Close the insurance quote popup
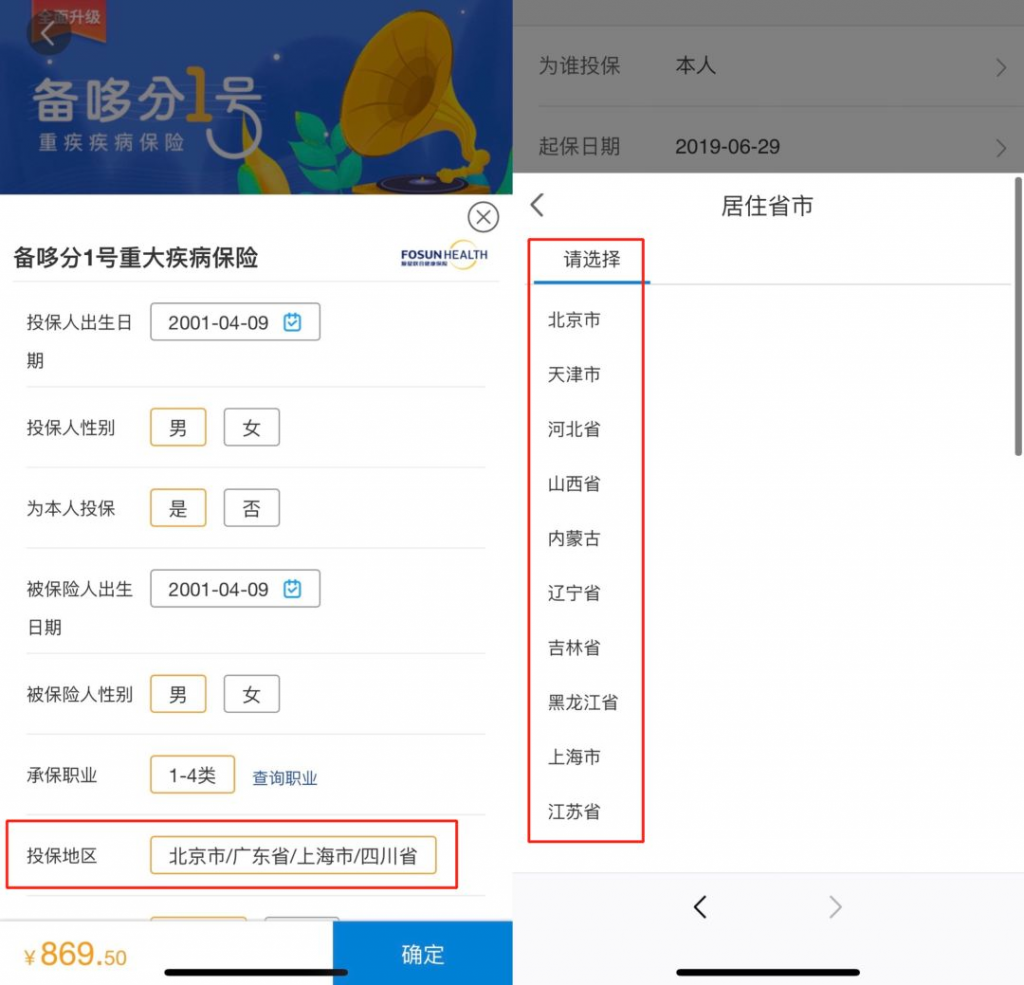 click(483, 217)
